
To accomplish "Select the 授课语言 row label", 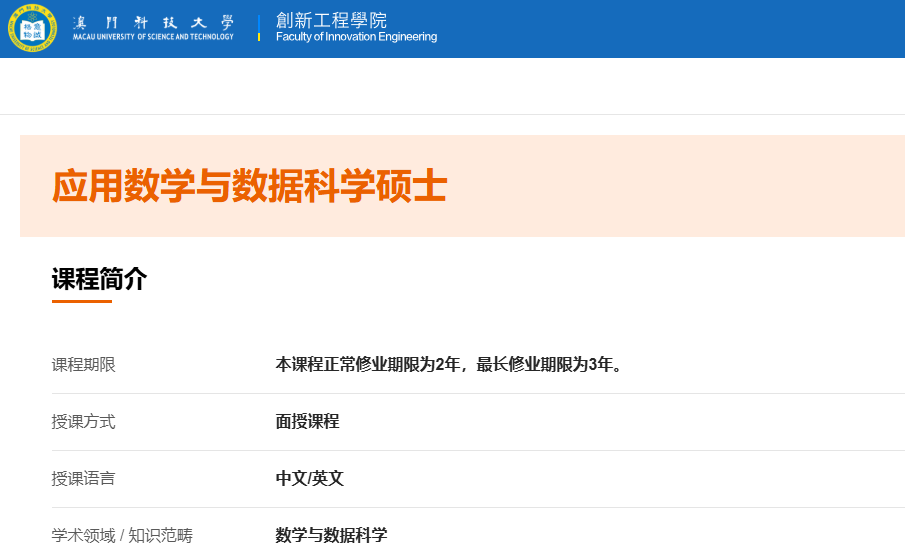I will pos(84,479).
